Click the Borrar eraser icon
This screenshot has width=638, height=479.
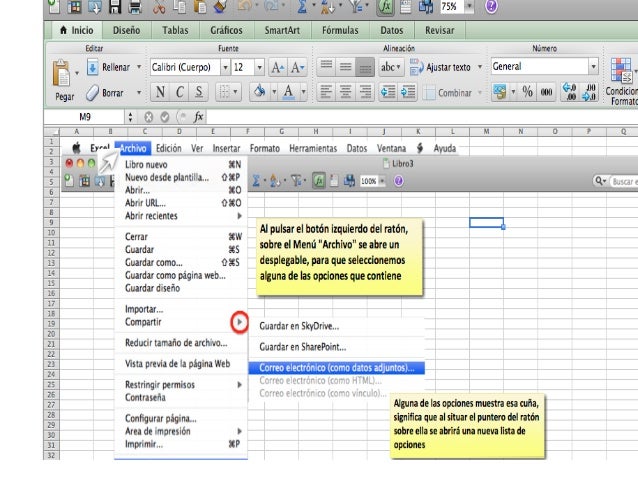coord(93,93)
